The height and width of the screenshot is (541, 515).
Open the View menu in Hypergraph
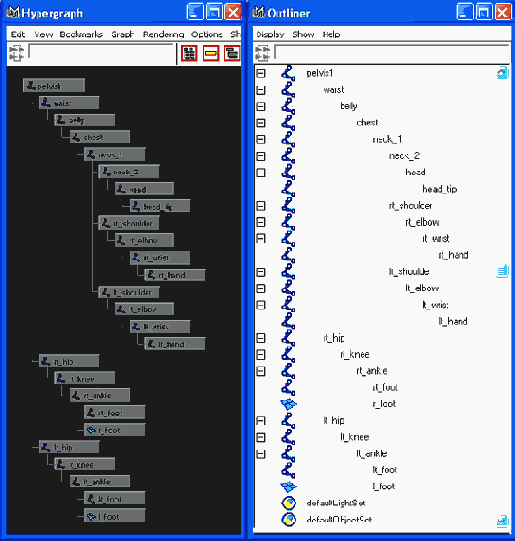point(44,34)
